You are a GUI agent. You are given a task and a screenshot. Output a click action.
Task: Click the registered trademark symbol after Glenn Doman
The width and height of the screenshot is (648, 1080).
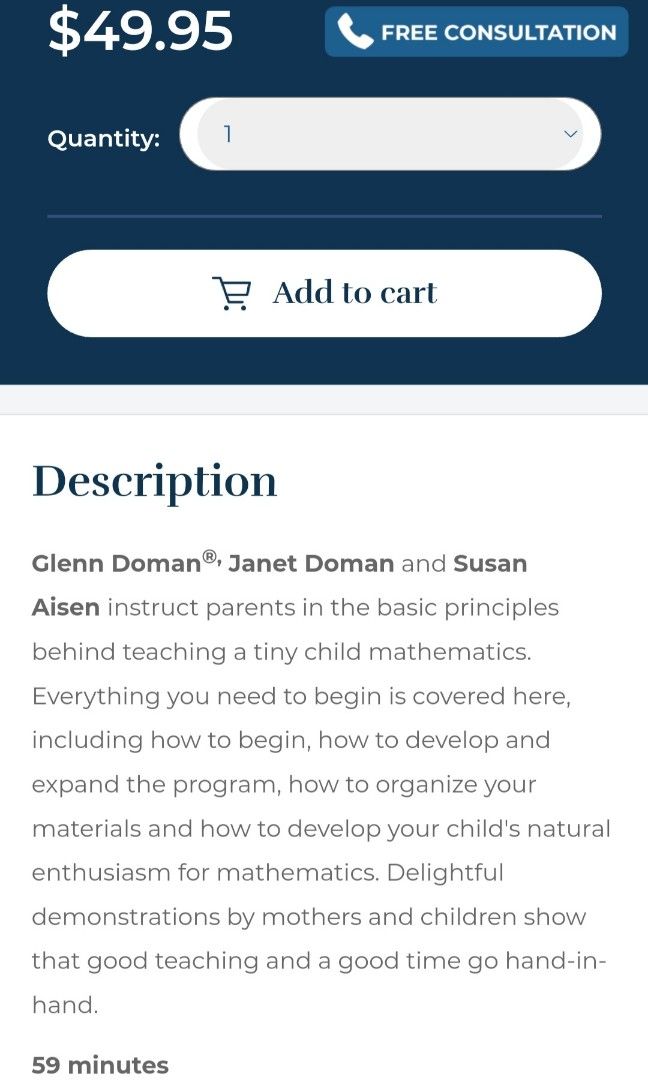211,558
